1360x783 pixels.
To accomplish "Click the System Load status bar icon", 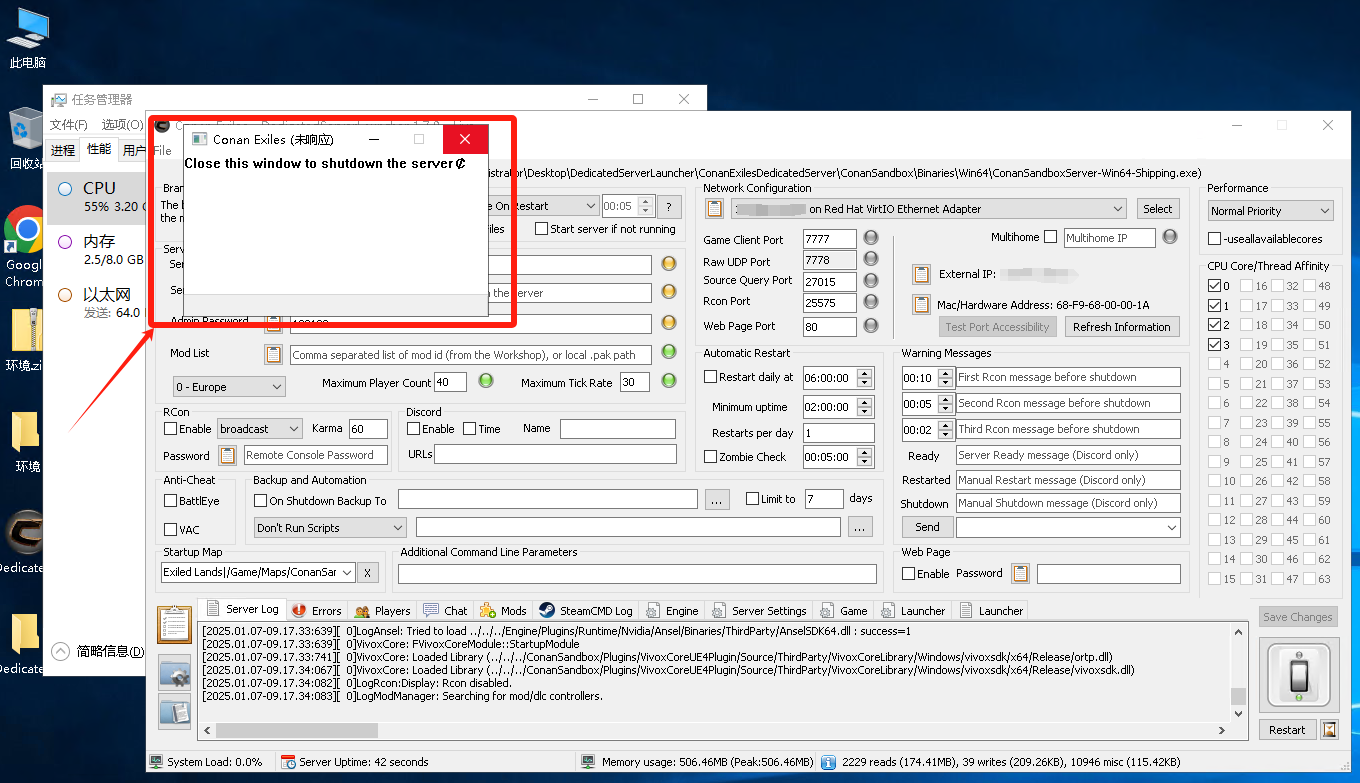I will pos(156,762).
